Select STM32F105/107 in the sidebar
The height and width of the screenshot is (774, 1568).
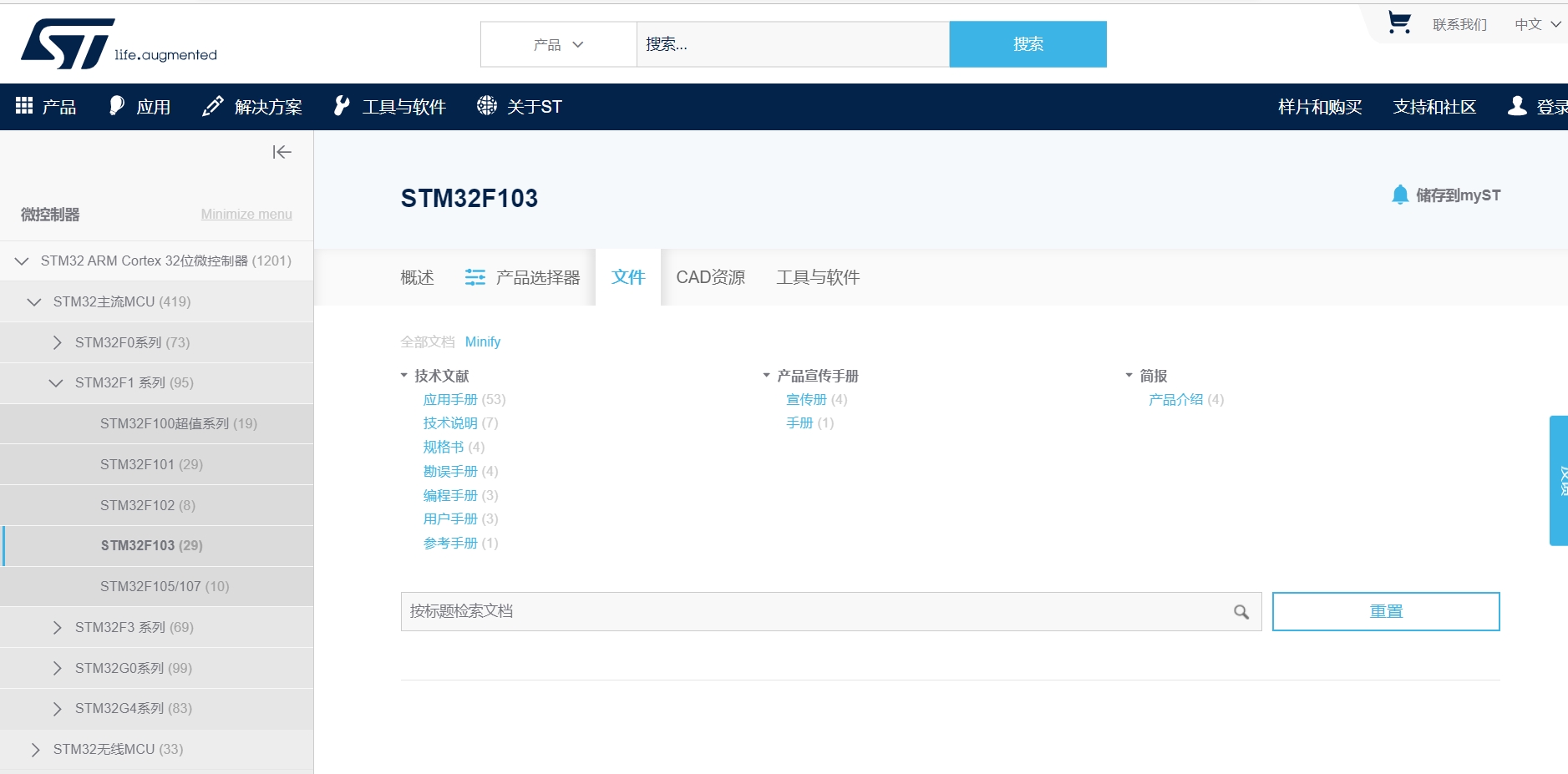coord(164,586)
